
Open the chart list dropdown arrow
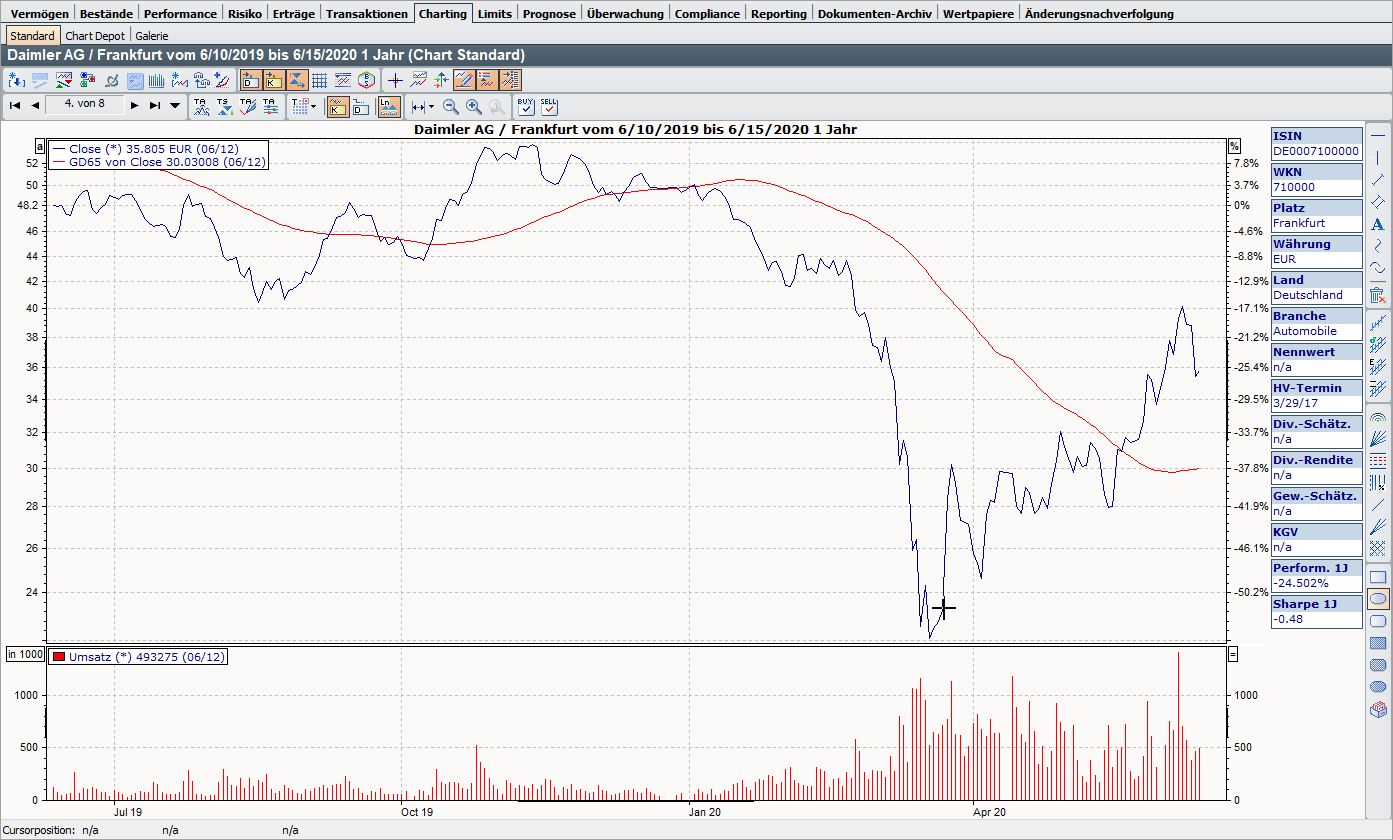[x=175, y=105]
